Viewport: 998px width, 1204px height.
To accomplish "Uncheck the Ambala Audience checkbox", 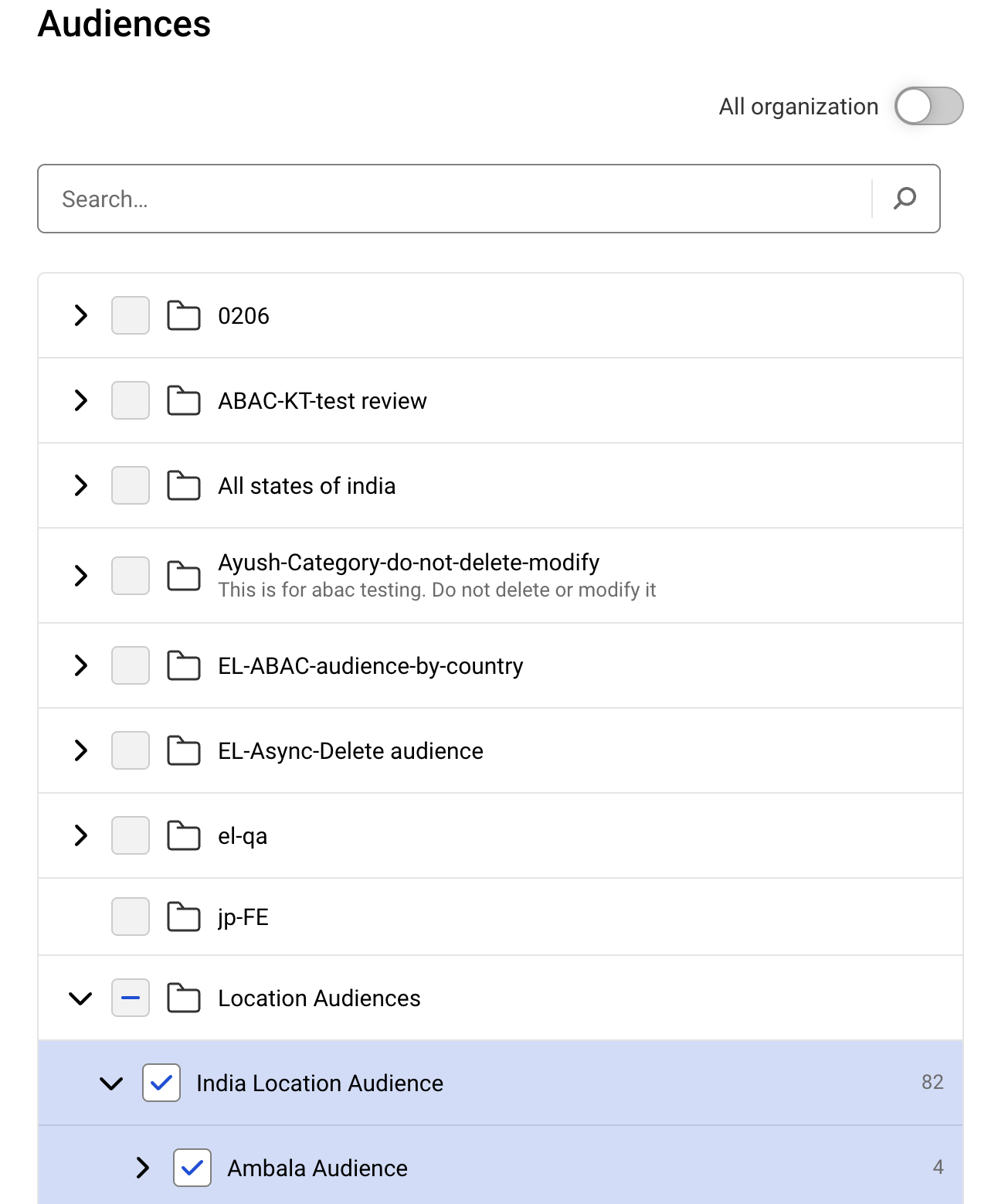I will point(192,1168).
